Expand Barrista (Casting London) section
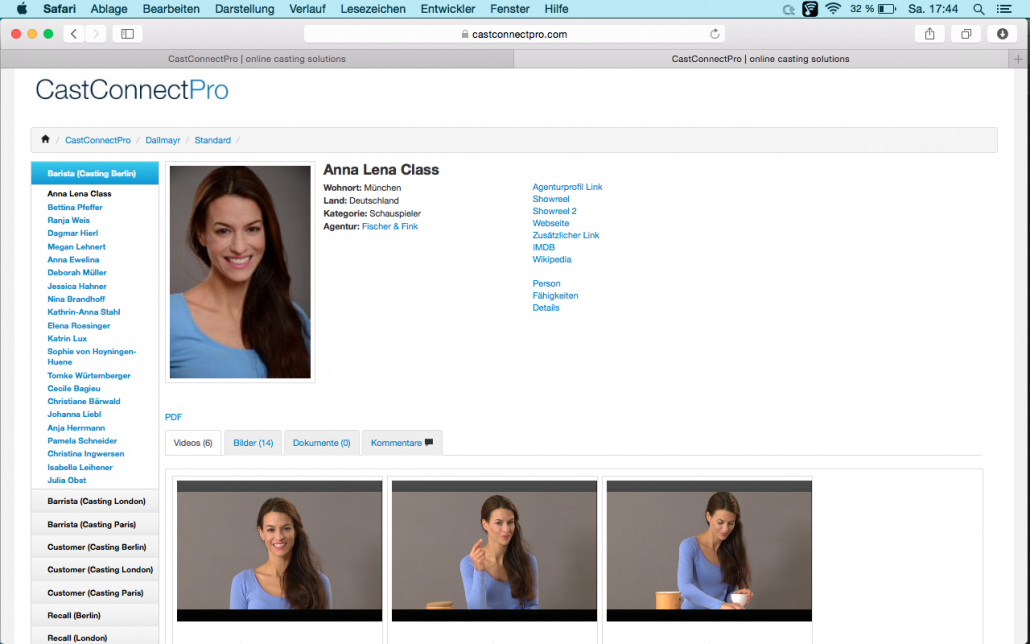The height and width of the screenshot is (644, 1030). pos(95,501)
